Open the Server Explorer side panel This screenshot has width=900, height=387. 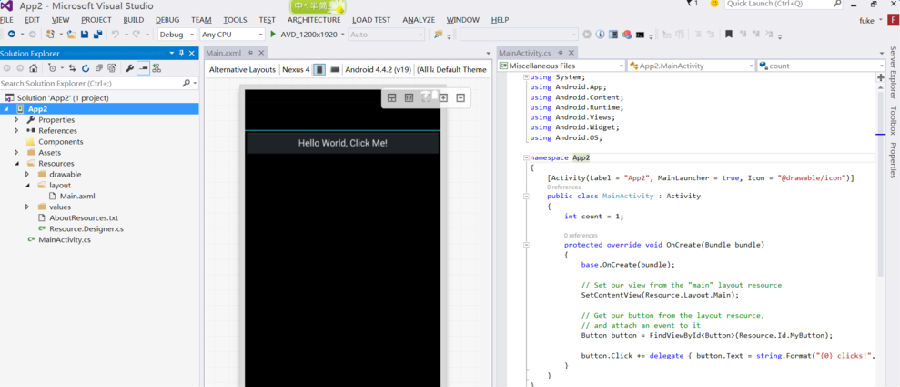(893, 71)
